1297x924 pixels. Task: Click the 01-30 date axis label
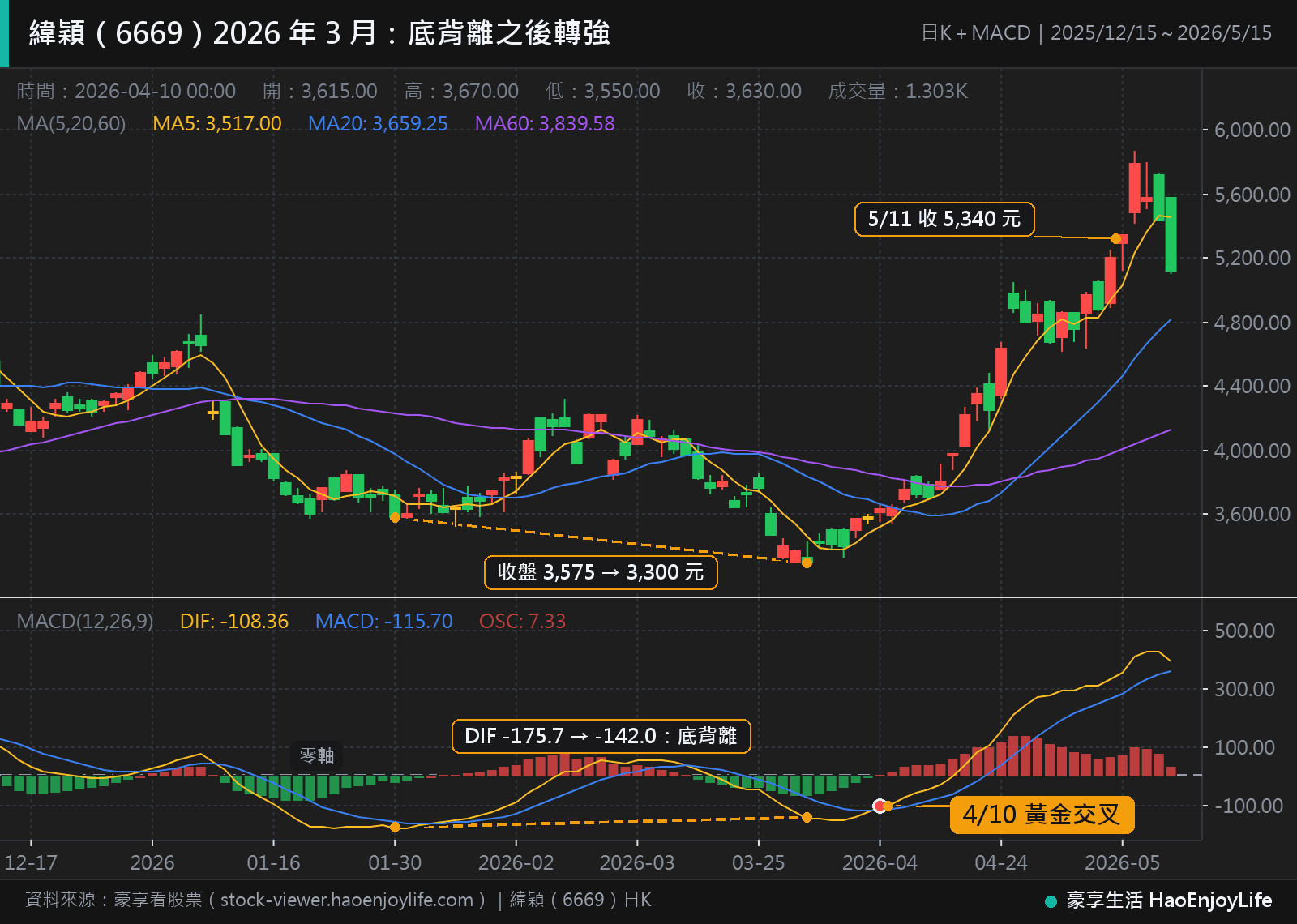pyautogui.click(x=395, y=862)
